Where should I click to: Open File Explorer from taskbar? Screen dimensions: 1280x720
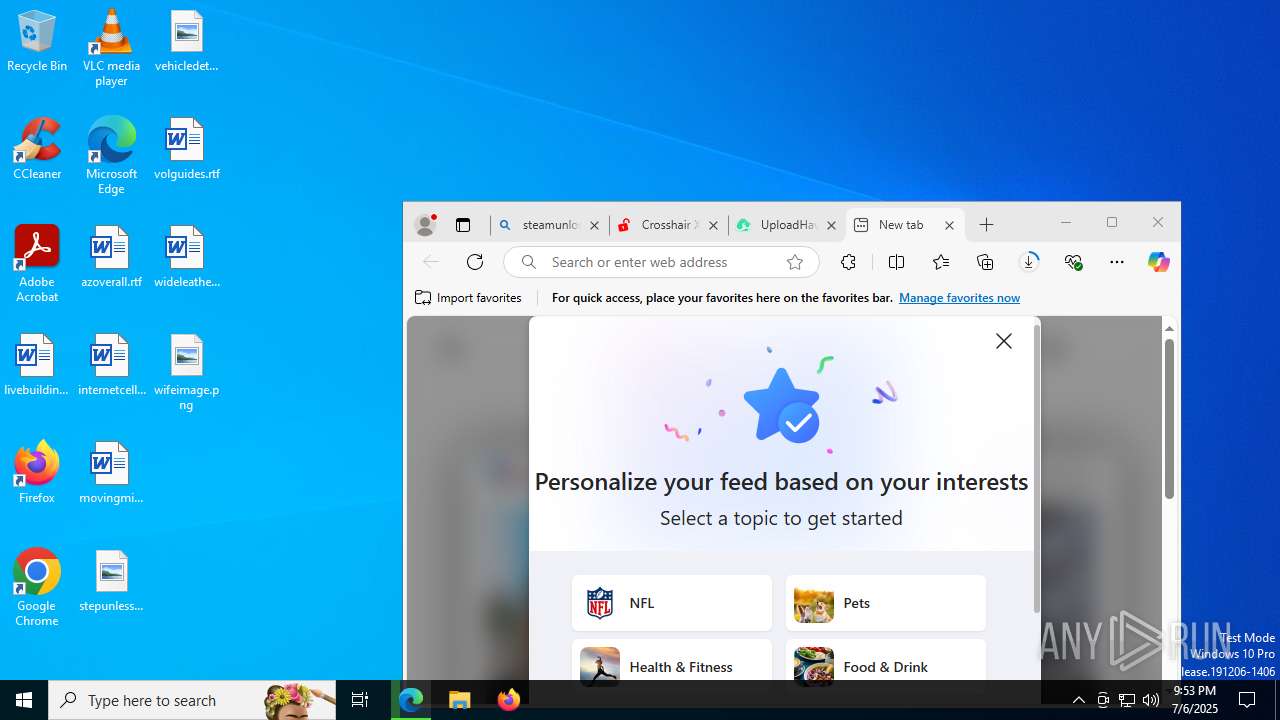[460, 700]
